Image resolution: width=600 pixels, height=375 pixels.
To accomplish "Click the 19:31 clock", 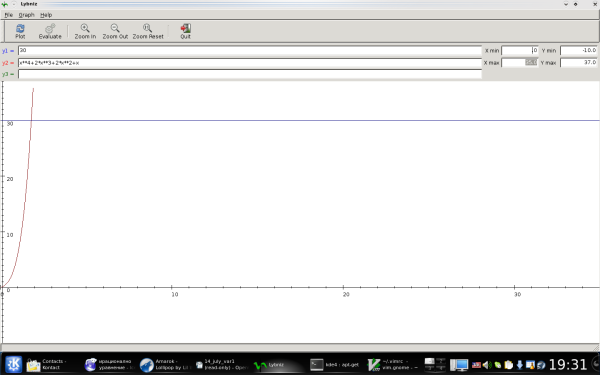I will click(x=568, y=364).
